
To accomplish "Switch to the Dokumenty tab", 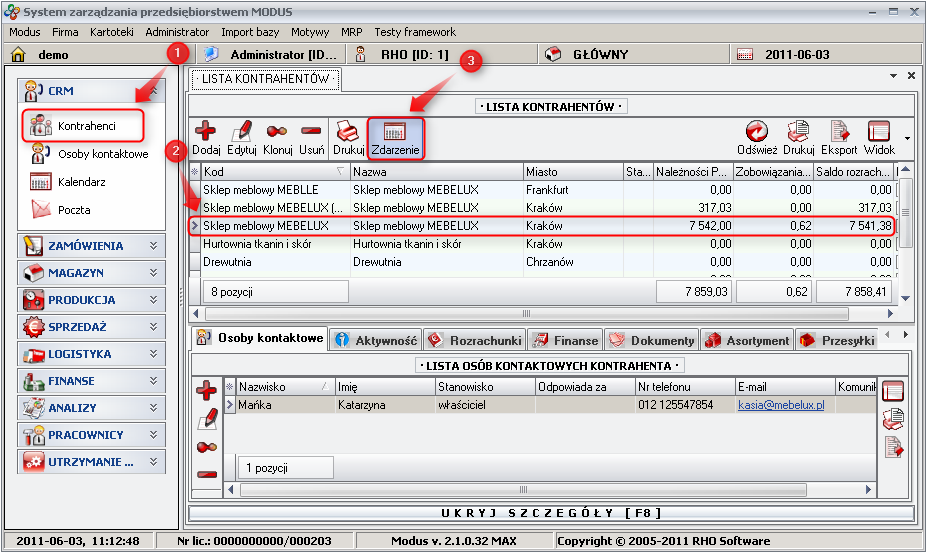I will click(650, 340).
